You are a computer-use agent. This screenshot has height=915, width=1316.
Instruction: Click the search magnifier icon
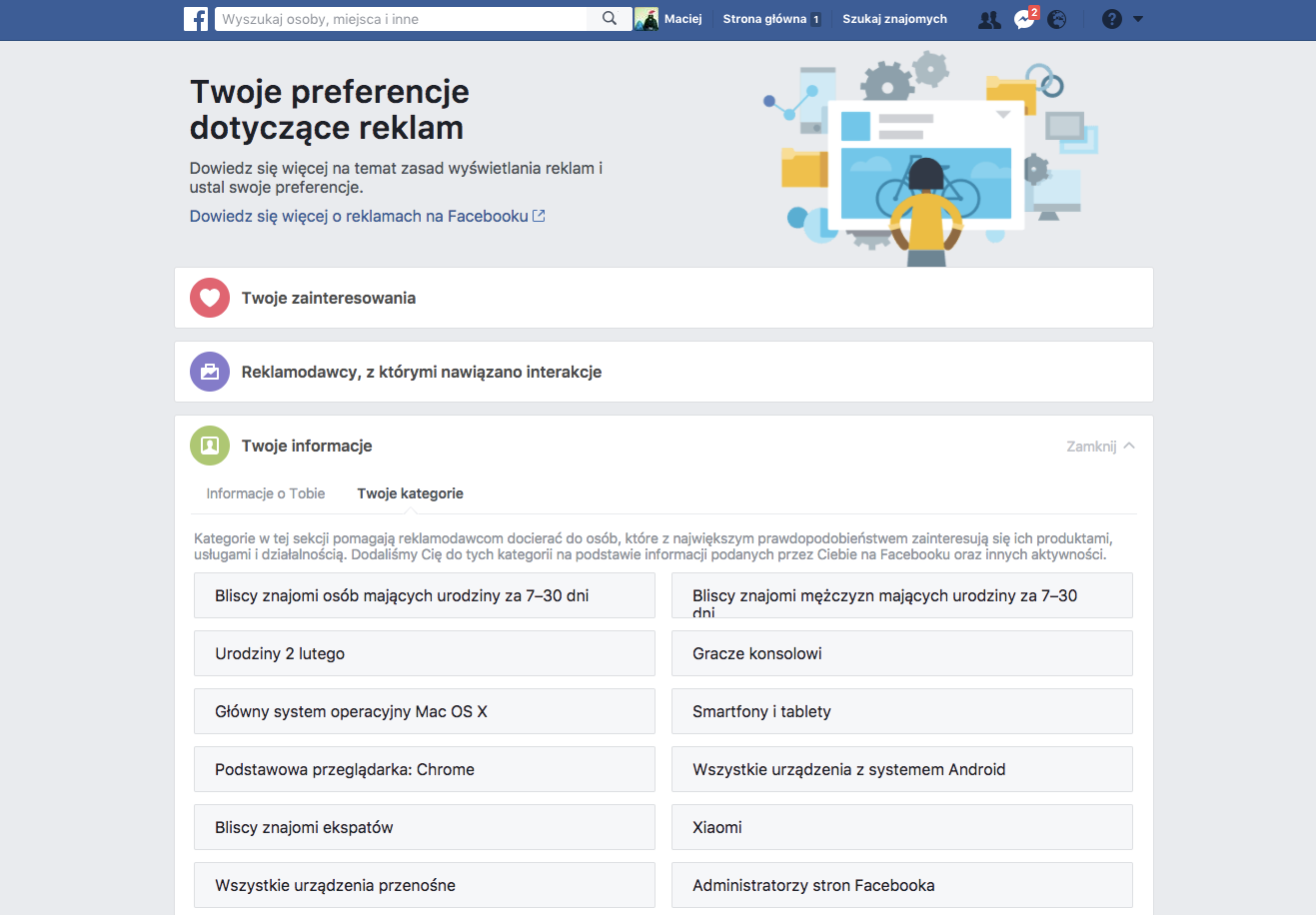tap(610, 19)
